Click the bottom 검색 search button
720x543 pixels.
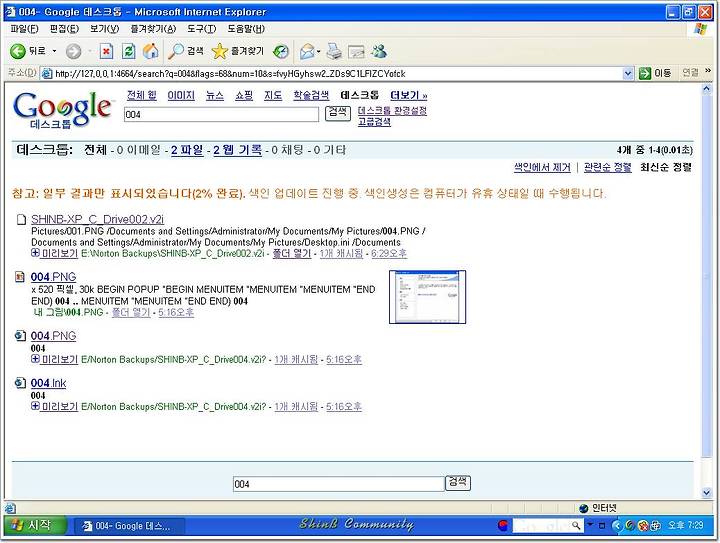tap(458, 482)
